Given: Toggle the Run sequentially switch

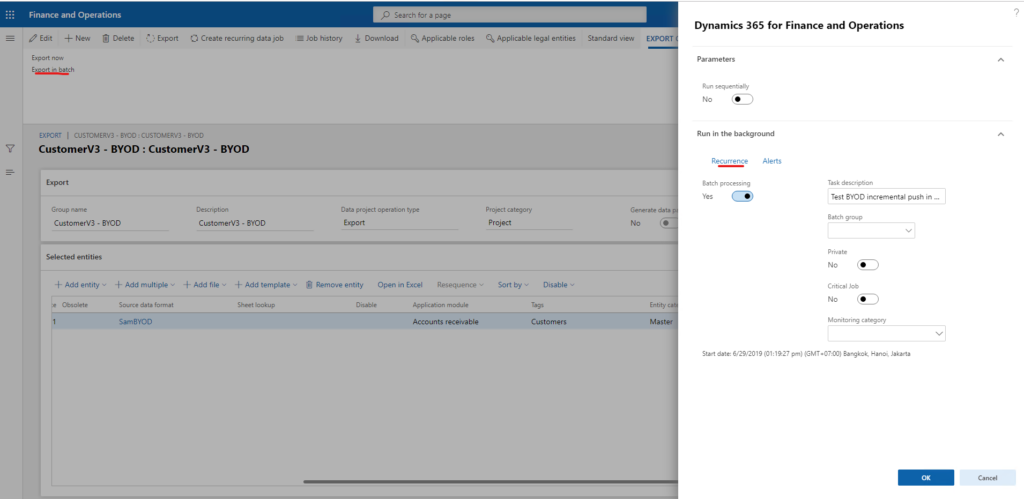Looking at the screenshot, I should coord(742,99).
